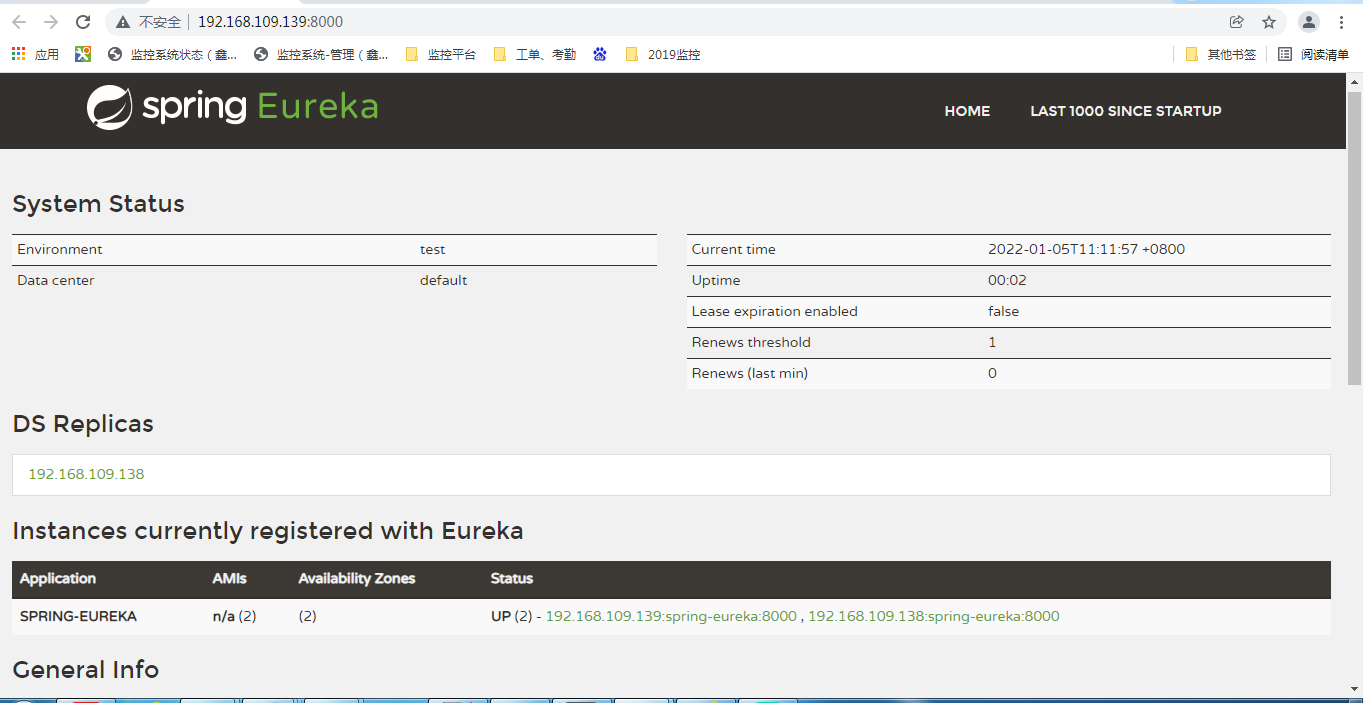Click the Current time value 2022-01-05T11:11:57
This screenshot has width=1363, height=703.
(1086, 249)
